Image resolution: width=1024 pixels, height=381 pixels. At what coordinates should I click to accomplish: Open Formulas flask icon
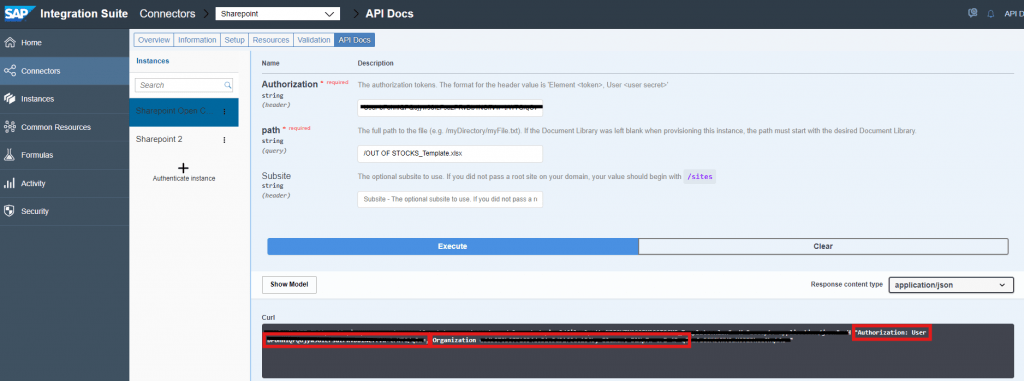point(10,155)
